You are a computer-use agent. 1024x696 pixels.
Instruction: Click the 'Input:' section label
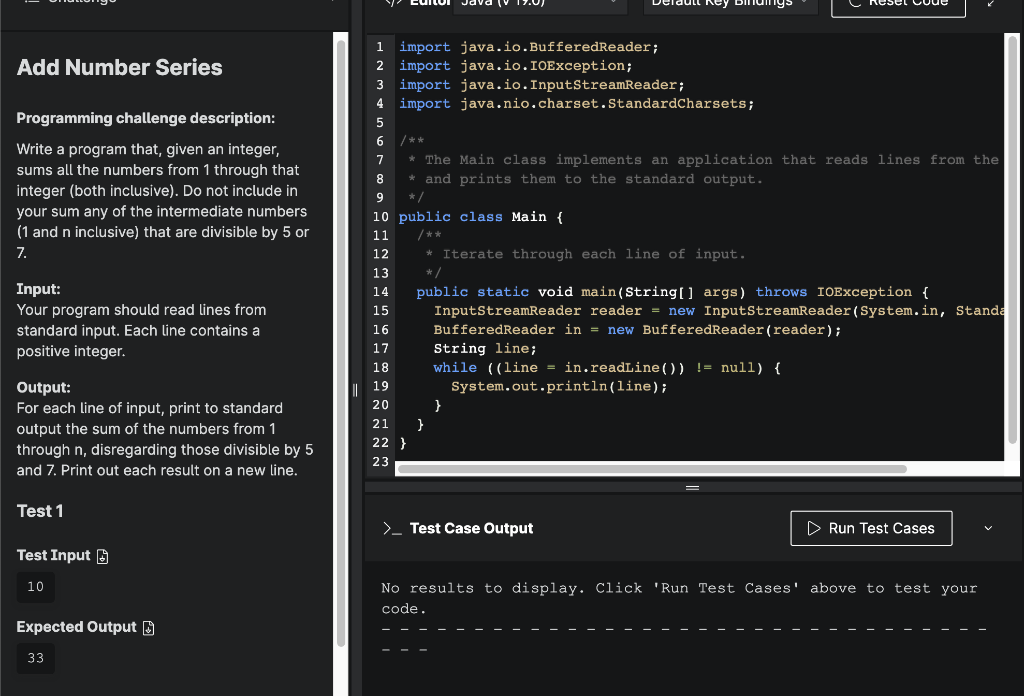[x=39, y=289]
